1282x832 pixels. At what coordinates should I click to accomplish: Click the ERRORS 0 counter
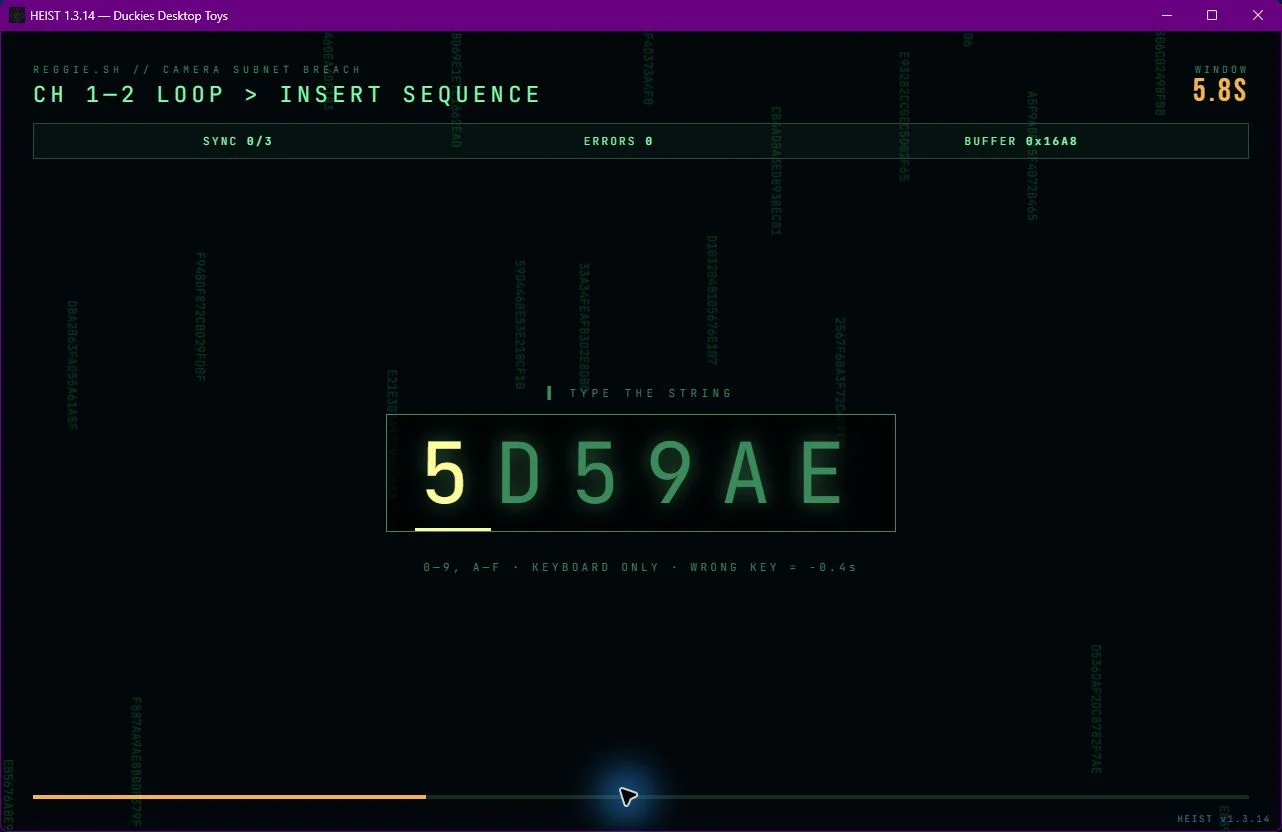pyautogui.click(x=618, y=141)
